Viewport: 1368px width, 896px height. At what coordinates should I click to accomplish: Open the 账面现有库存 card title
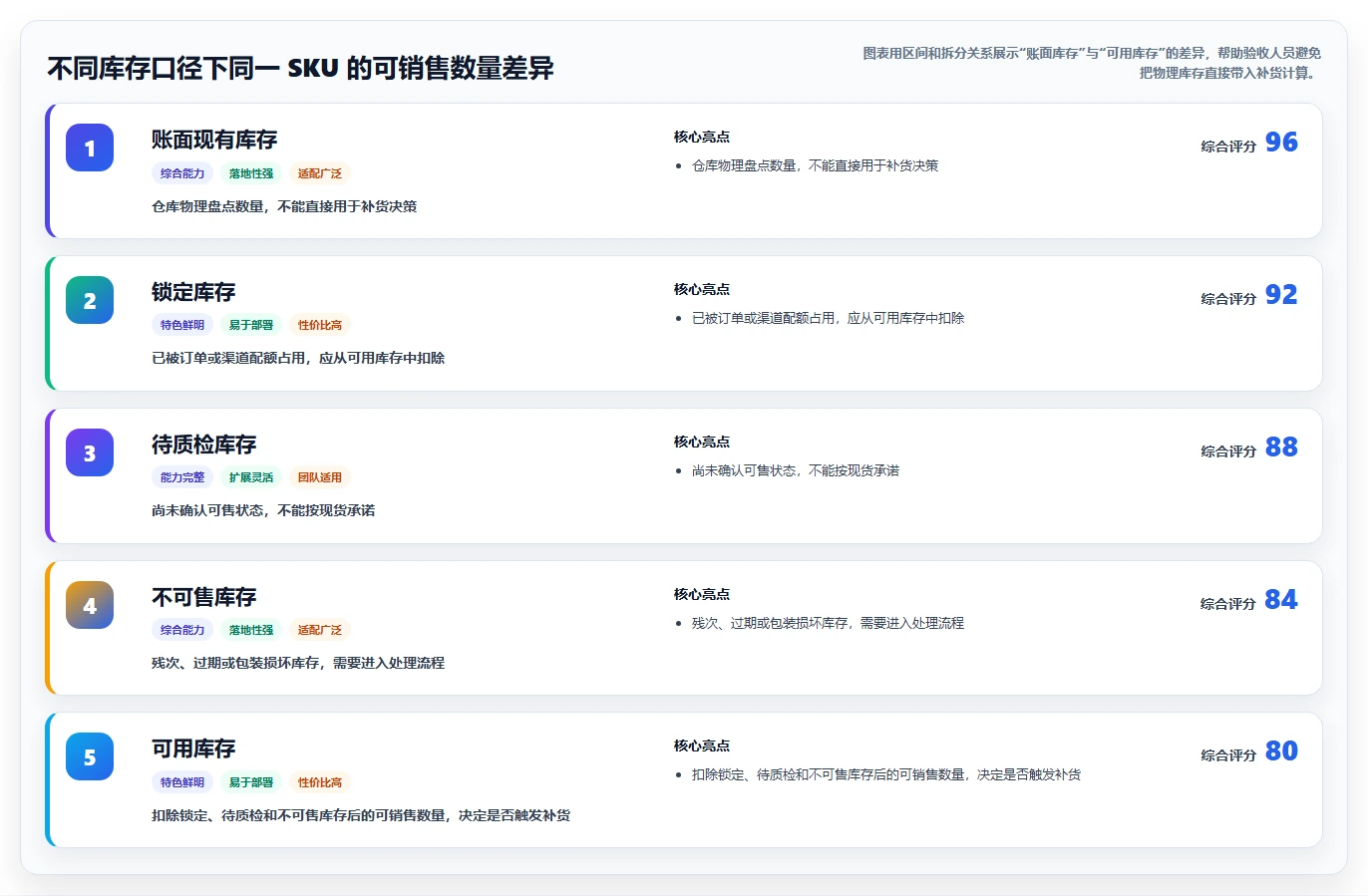click(x=214, y=140)
